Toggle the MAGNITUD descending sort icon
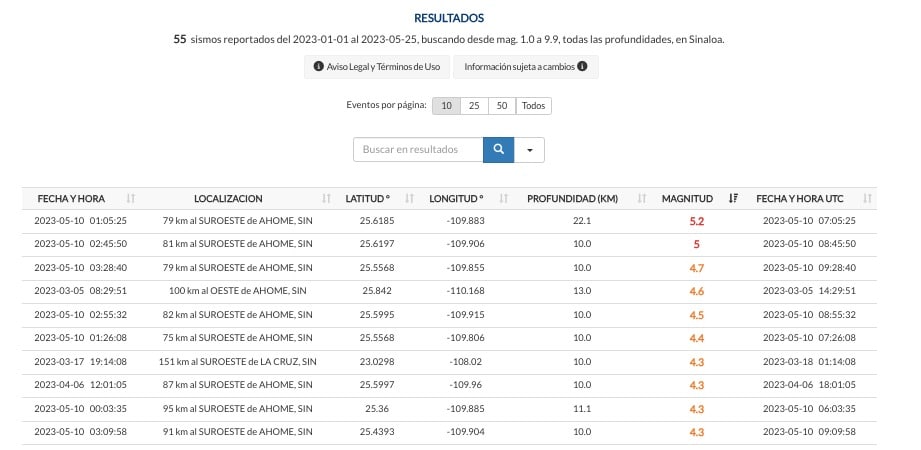This screenshot has height=450, width=921. pos(733,199)
